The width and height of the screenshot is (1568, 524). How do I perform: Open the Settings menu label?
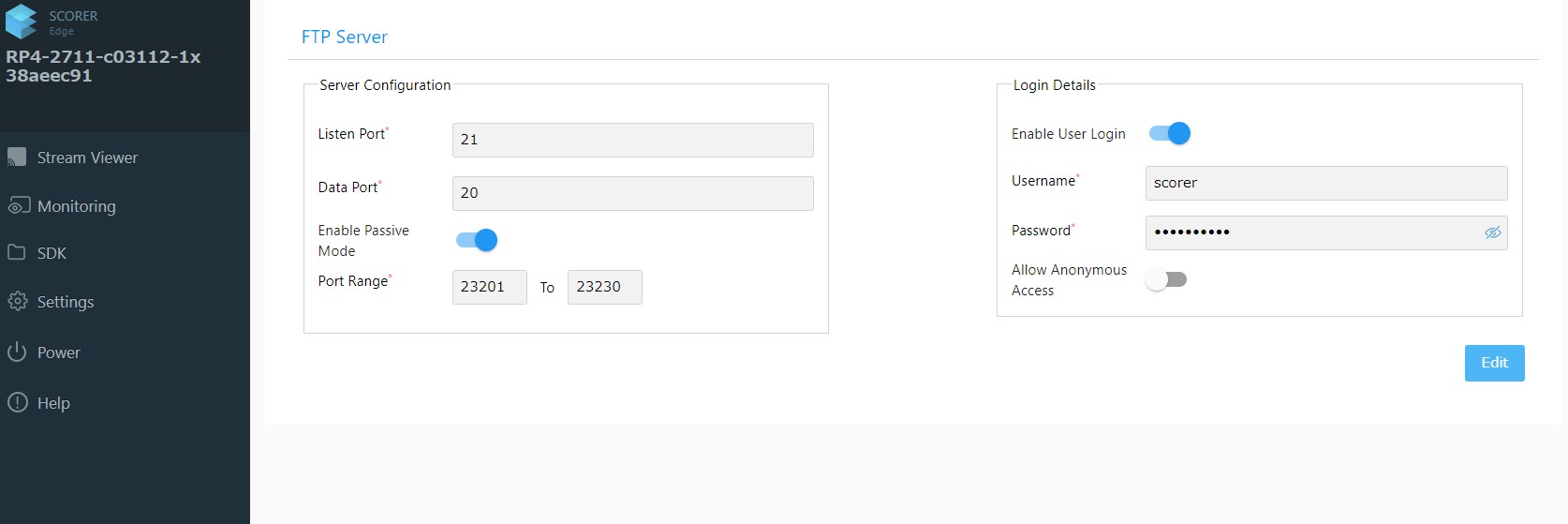point(66,302)
